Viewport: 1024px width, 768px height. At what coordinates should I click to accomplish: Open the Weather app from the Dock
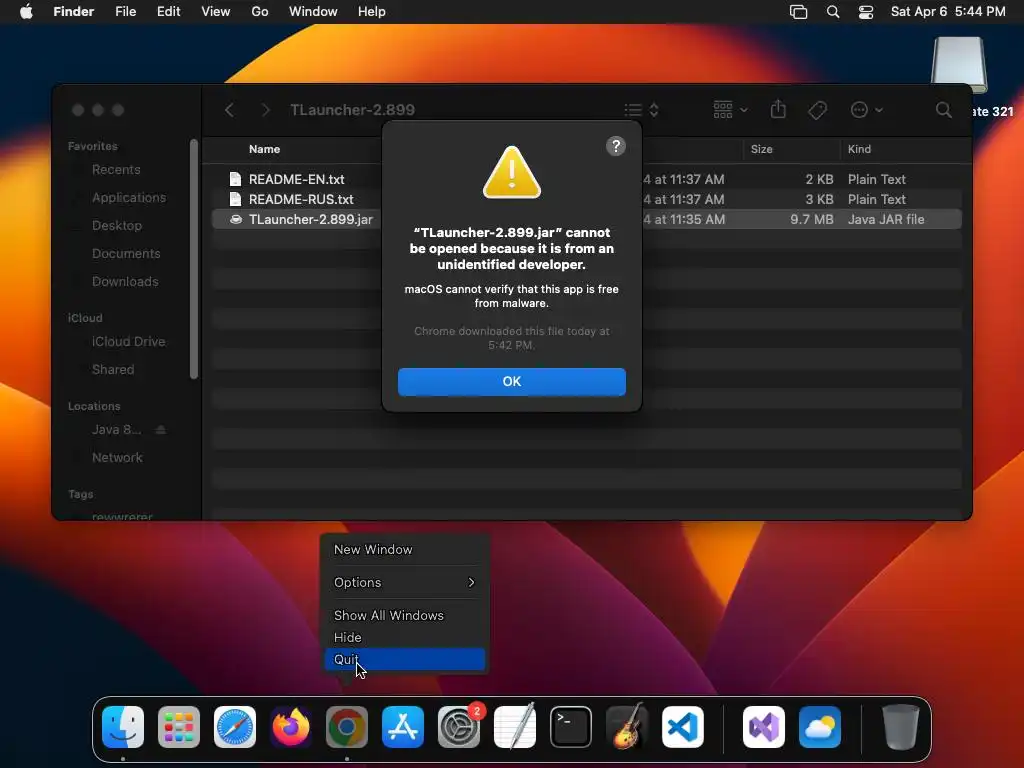tap(820, 727)
